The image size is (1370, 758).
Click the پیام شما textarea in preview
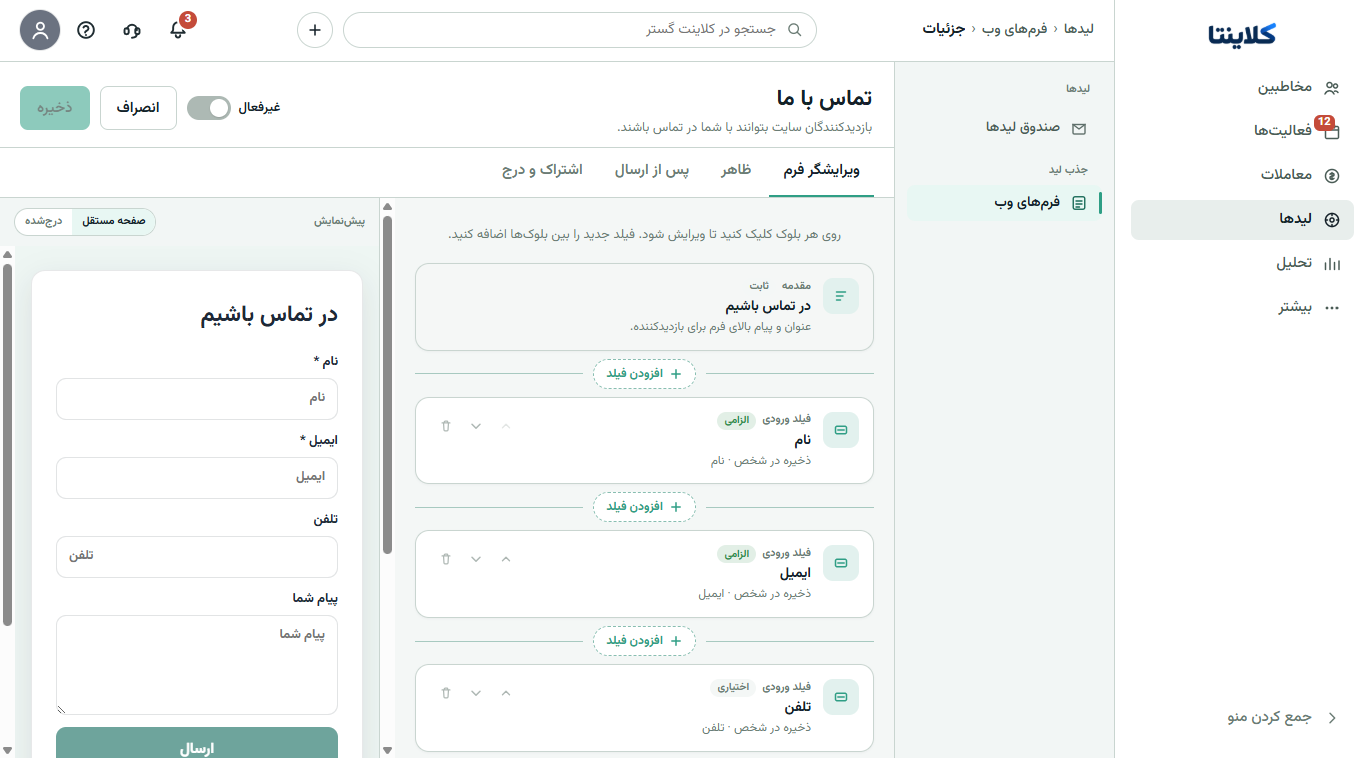tap(197, 665)
